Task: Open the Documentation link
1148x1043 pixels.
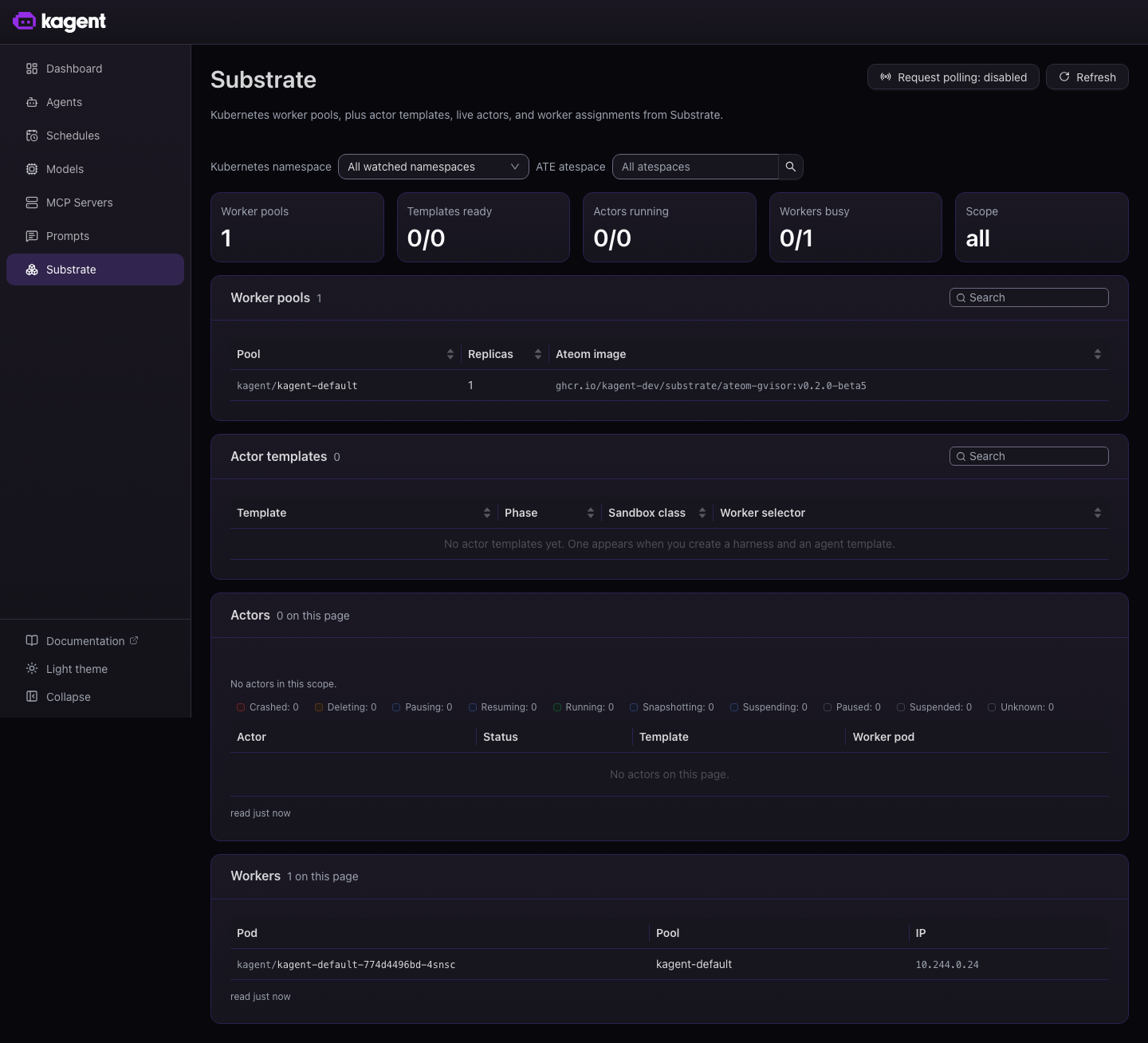Action: point(85,641)
